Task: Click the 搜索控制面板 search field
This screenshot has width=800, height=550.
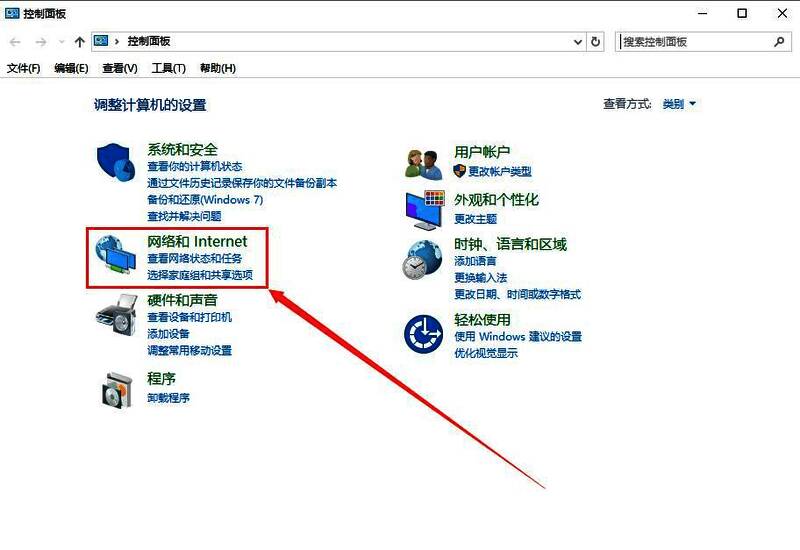Action: 695,42
